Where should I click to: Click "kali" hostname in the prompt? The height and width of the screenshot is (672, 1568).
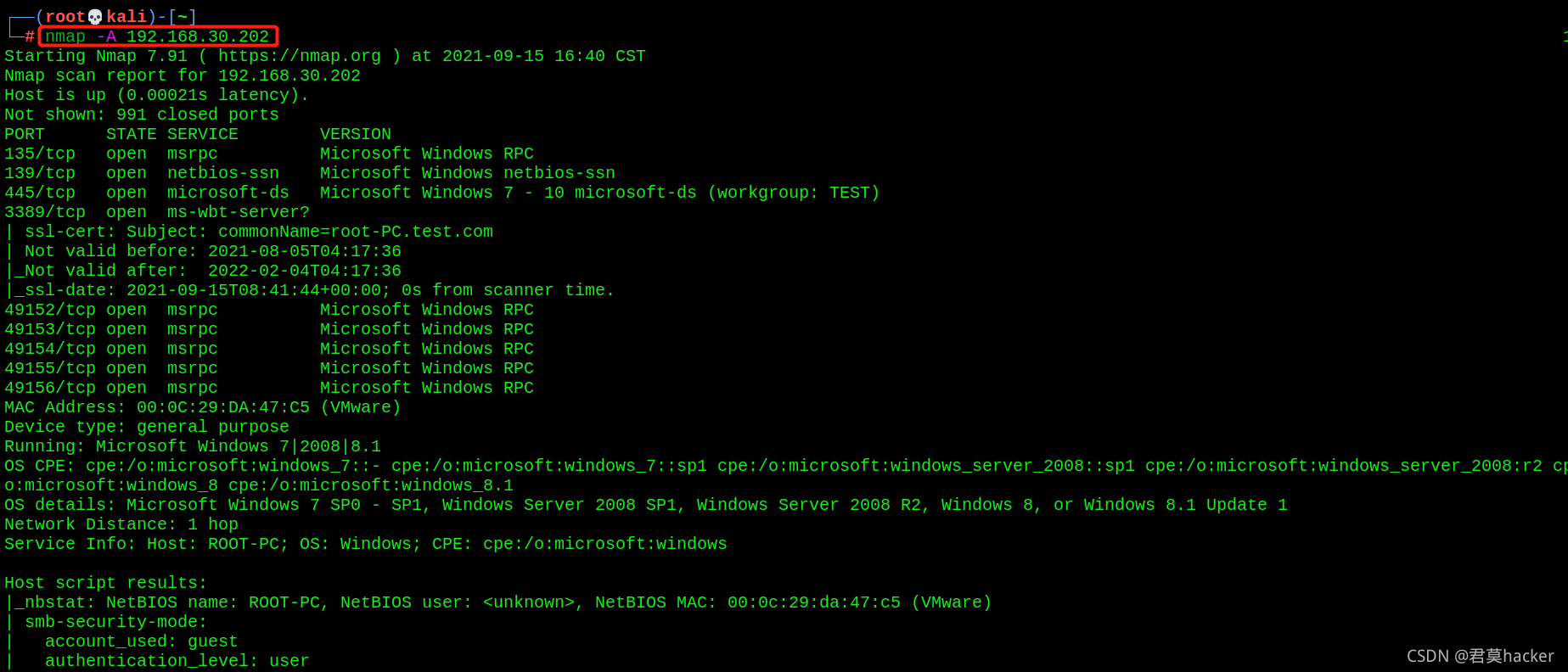pyautogui.click(x=126, y=17)
